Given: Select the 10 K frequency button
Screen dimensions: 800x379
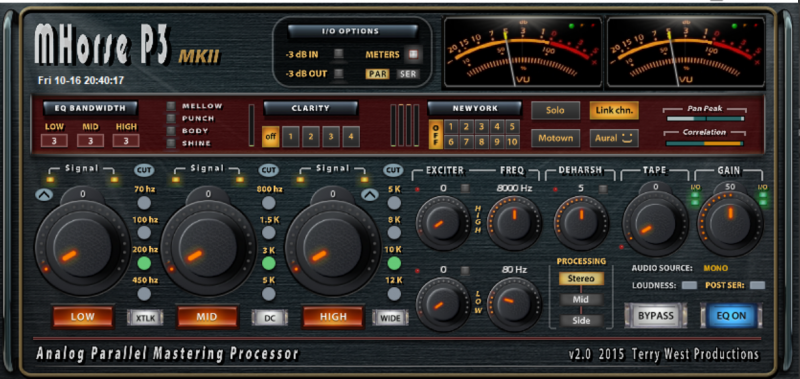Looking at the screenshot, I should pos(394,263).
